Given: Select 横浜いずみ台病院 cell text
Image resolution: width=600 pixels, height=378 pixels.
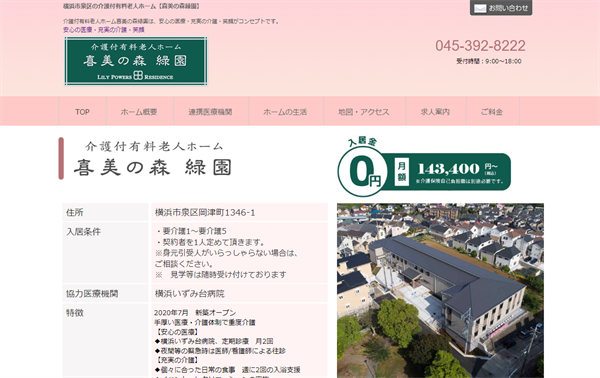Looking at the screenshot, I should point(190,293).
